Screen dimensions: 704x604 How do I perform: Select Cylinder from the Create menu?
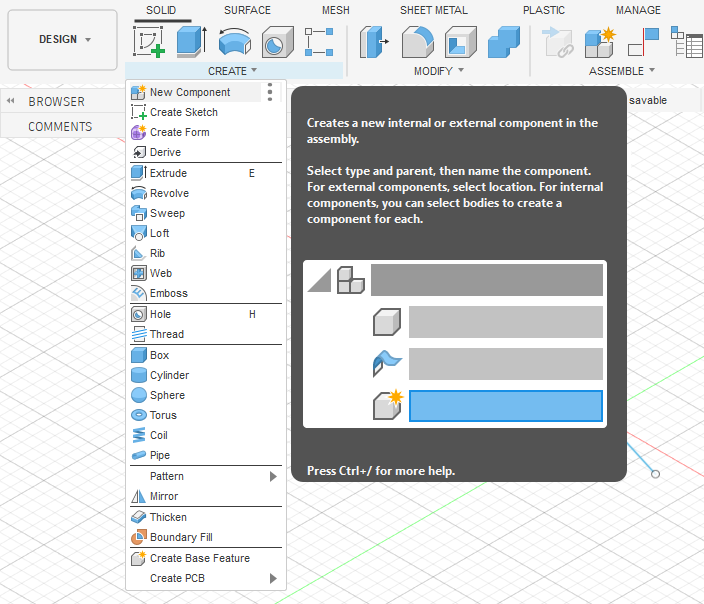[169, 375]
